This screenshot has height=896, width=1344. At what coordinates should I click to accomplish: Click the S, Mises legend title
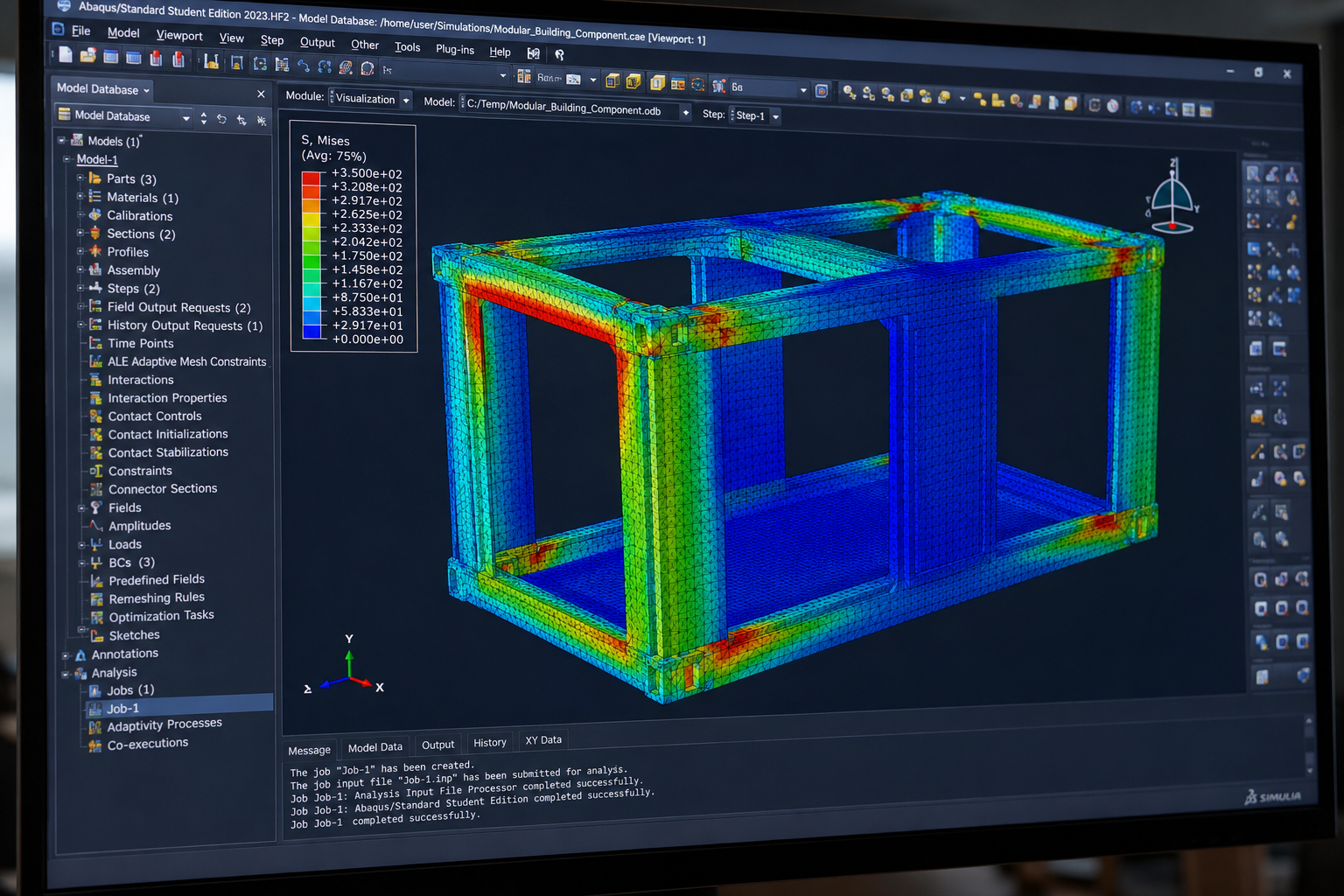click(325, 140)
